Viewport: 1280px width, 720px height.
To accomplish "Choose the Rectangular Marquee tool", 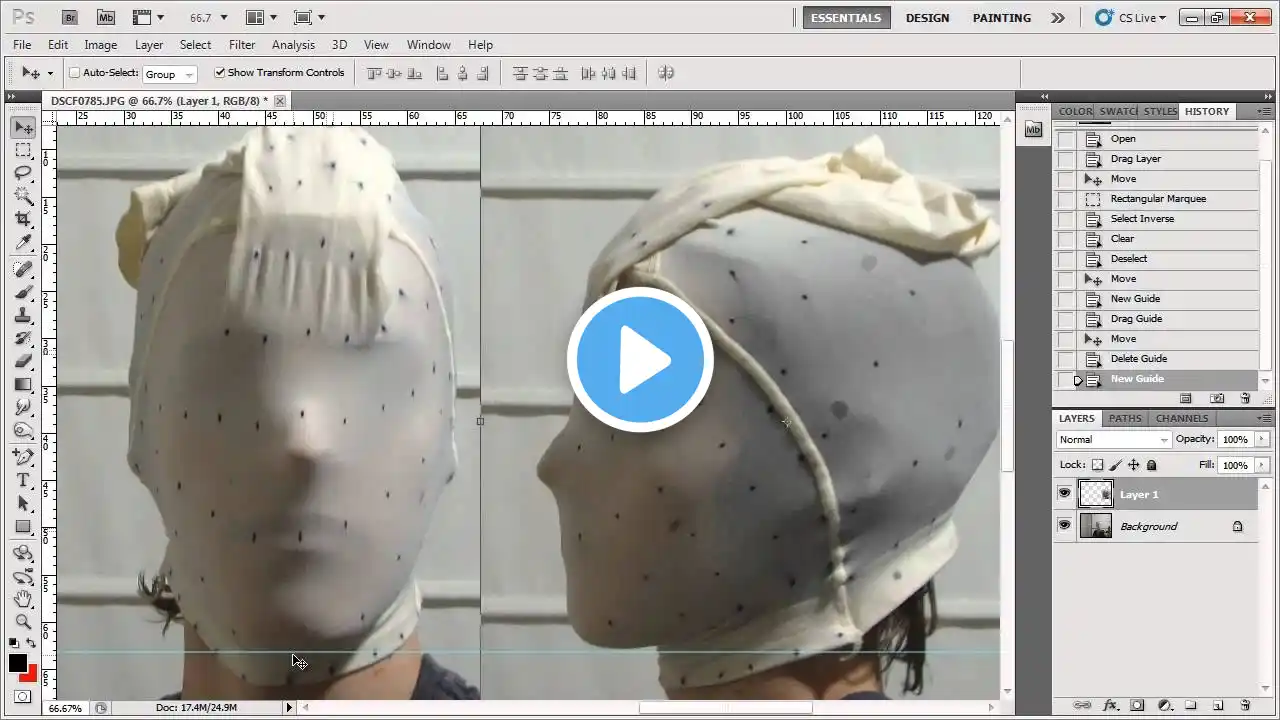I will (23, 150).
